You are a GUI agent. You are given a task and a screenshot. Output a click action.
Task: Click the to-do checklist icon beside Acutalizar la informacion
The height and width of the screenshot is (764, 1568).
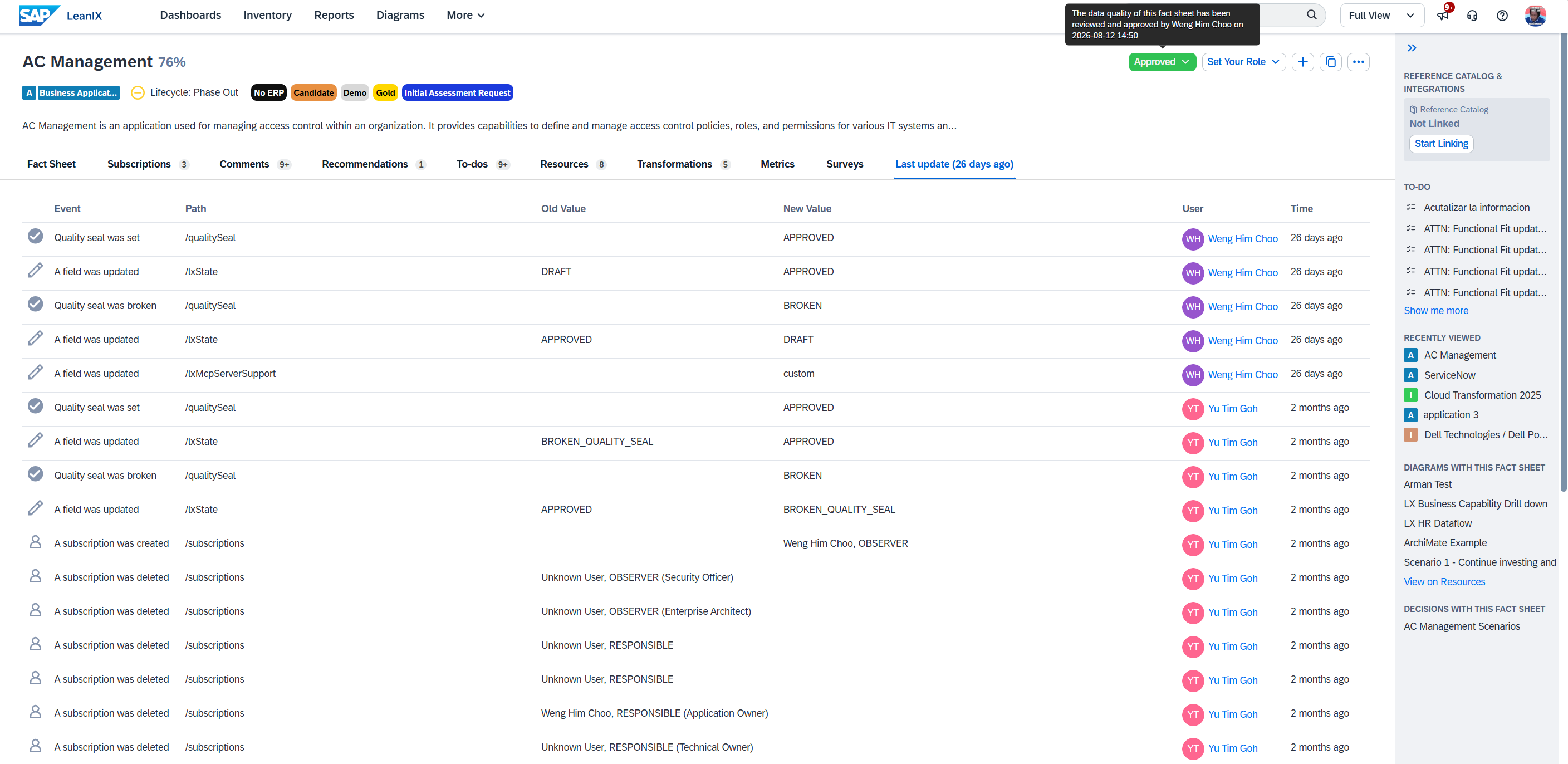coord(1410,207)
